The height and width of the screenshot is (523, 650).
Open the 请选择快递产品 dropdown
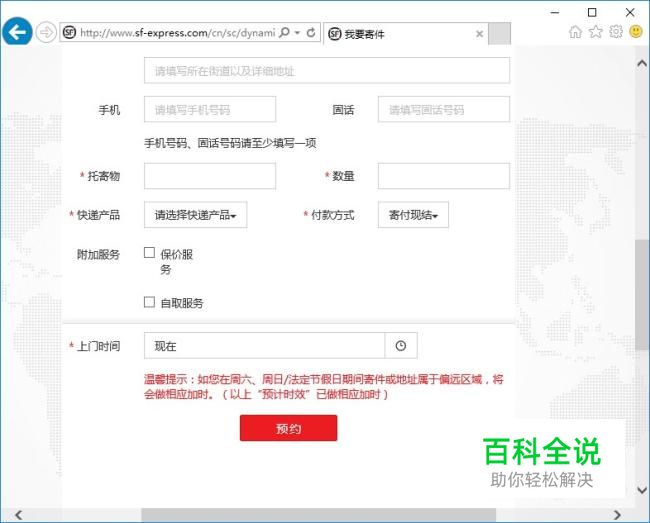tap(196, 215)
